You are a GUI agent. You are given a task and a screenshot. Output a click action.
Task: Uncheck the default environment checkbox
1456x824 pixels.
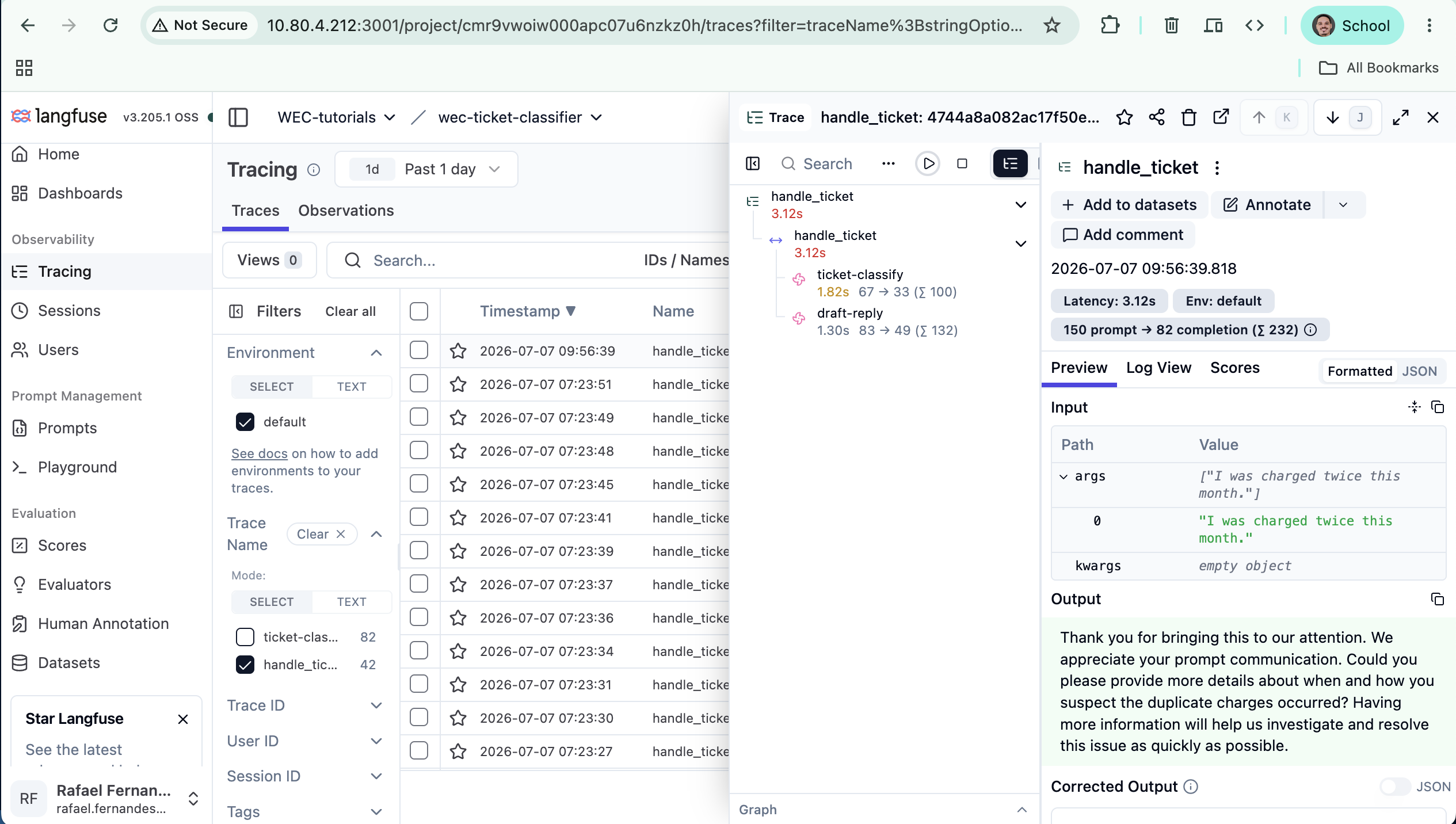245,422
